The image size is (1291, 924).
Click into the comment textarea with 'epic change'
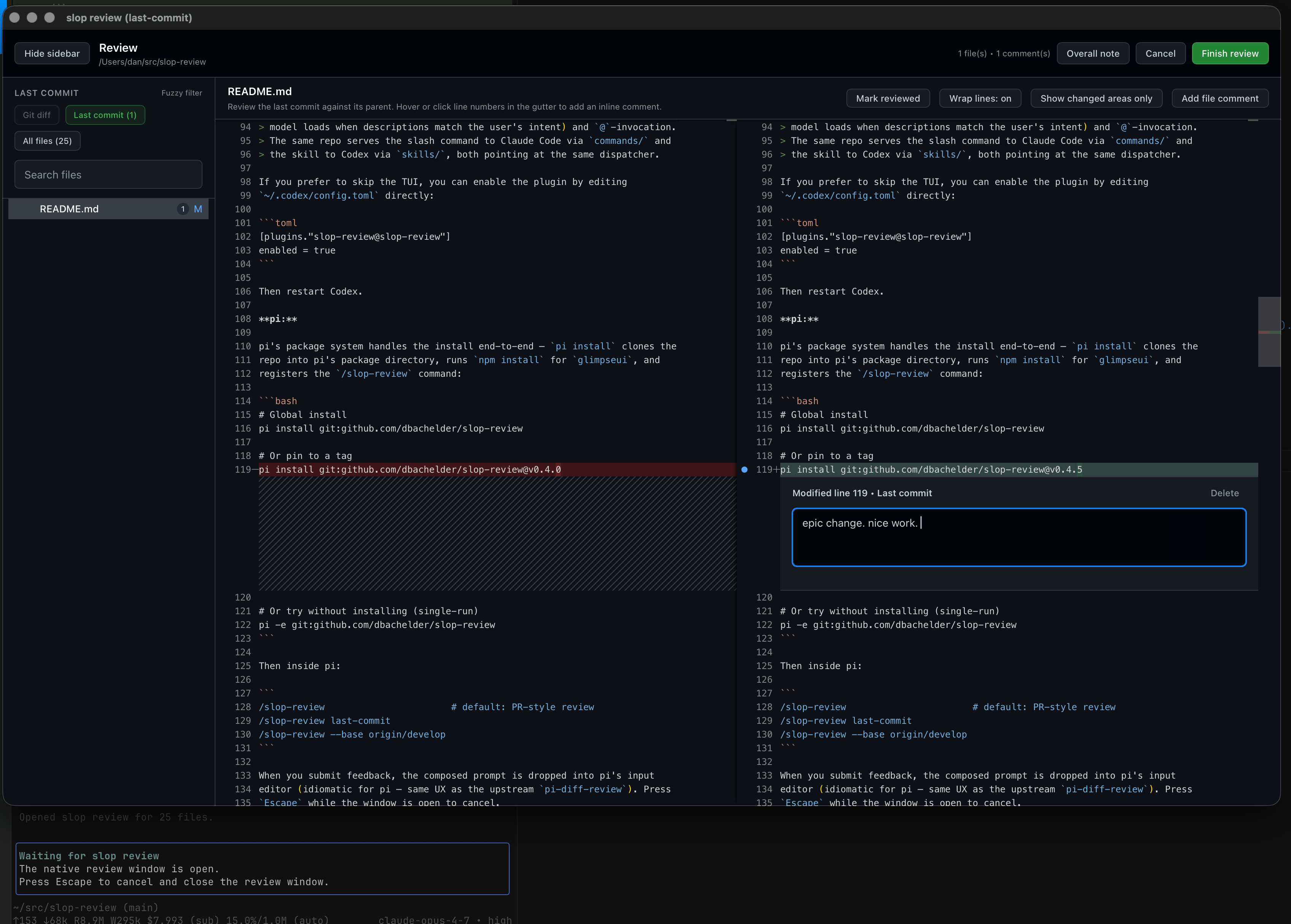click(x=1018, y=537)
